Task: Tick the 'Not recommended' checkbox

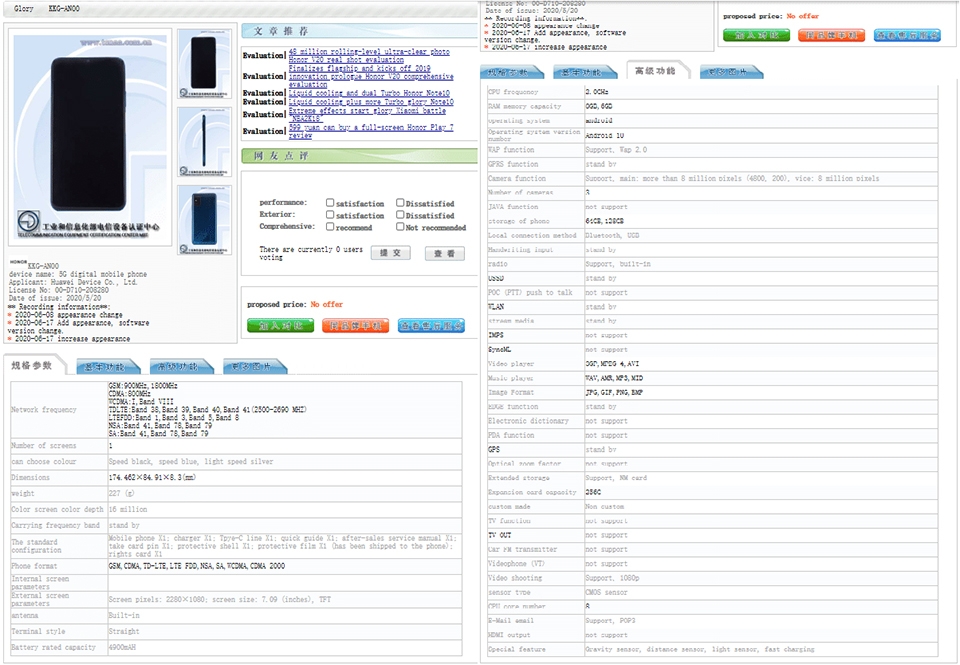Action: pos(400,227)
